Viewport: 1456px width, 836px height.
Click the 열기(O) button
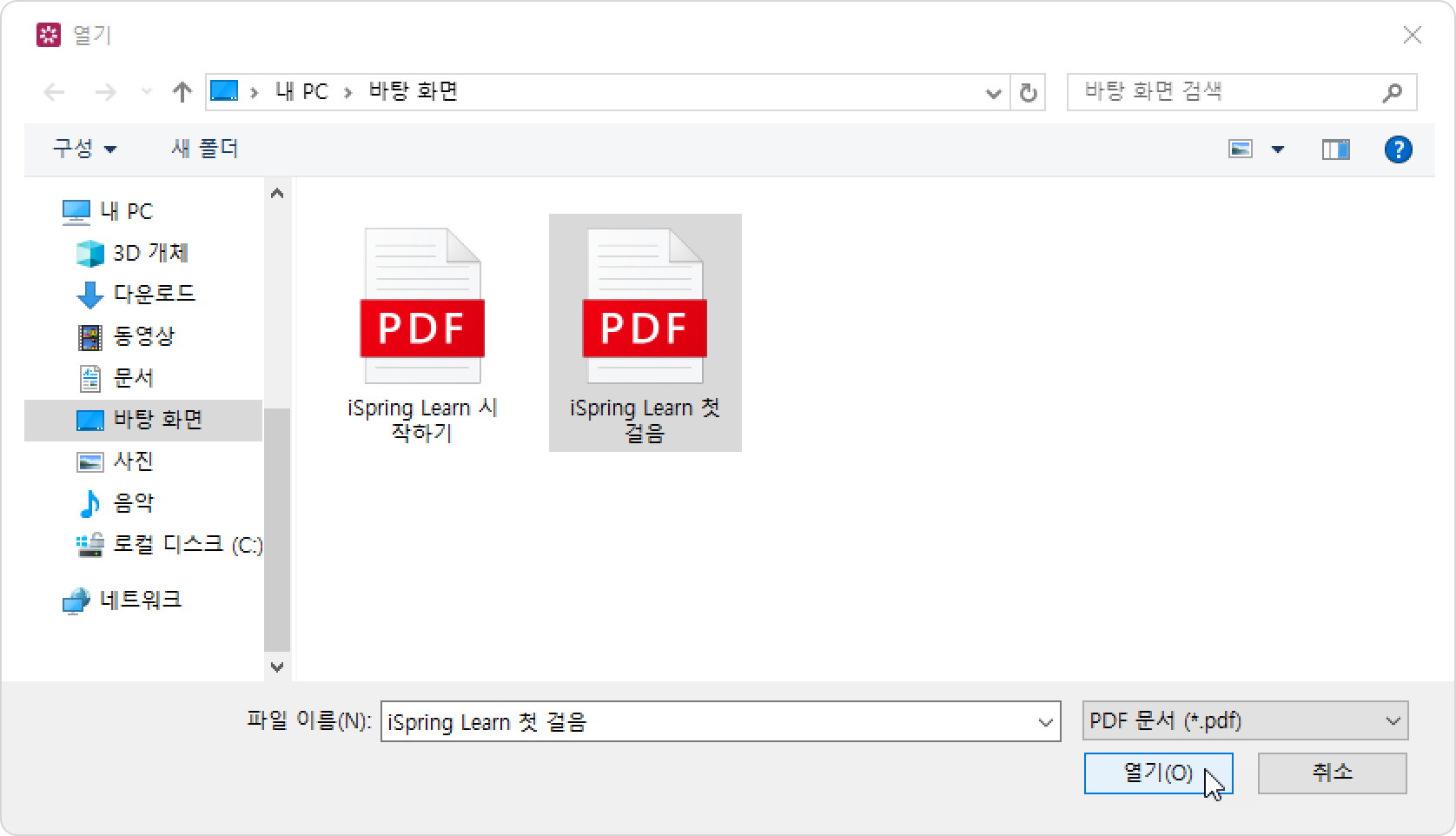[1158, 773]
